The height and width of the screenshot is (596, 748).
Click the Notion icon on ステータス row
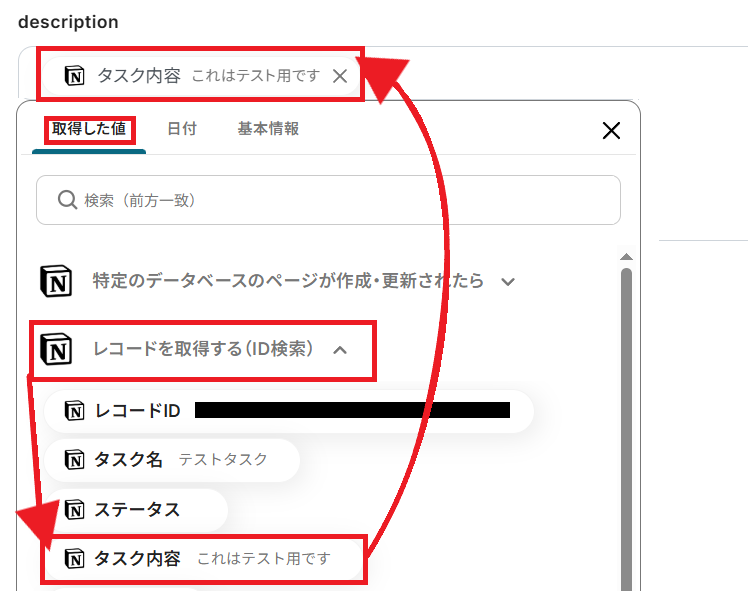pyautogui.click(x=74, y=510)
